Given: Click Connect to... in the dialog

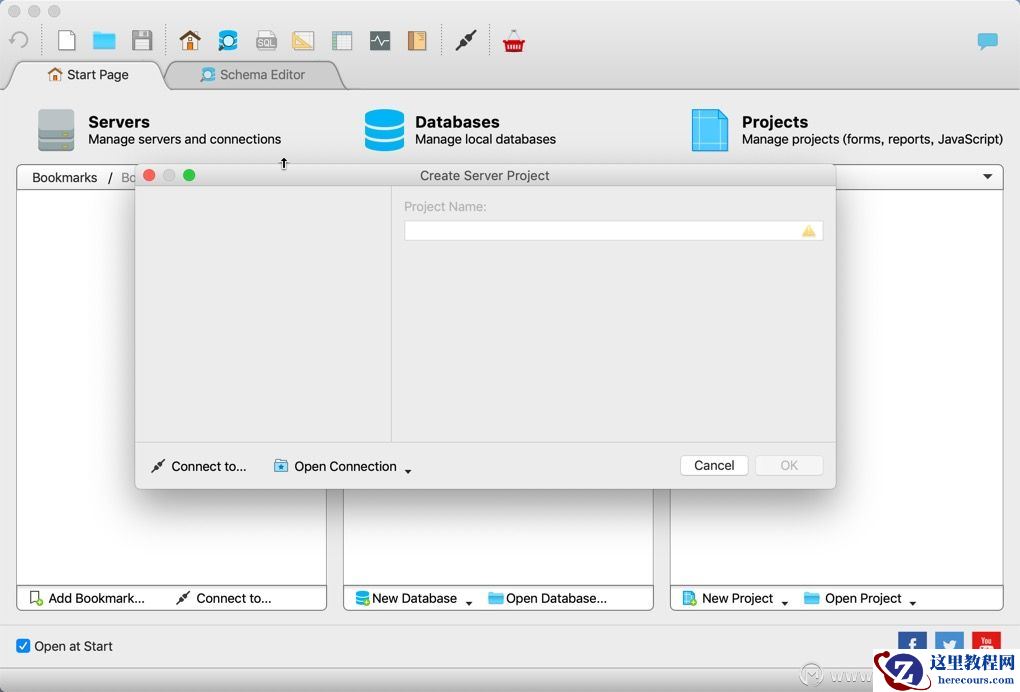Looking at the screenshot, I should point(199,466).
